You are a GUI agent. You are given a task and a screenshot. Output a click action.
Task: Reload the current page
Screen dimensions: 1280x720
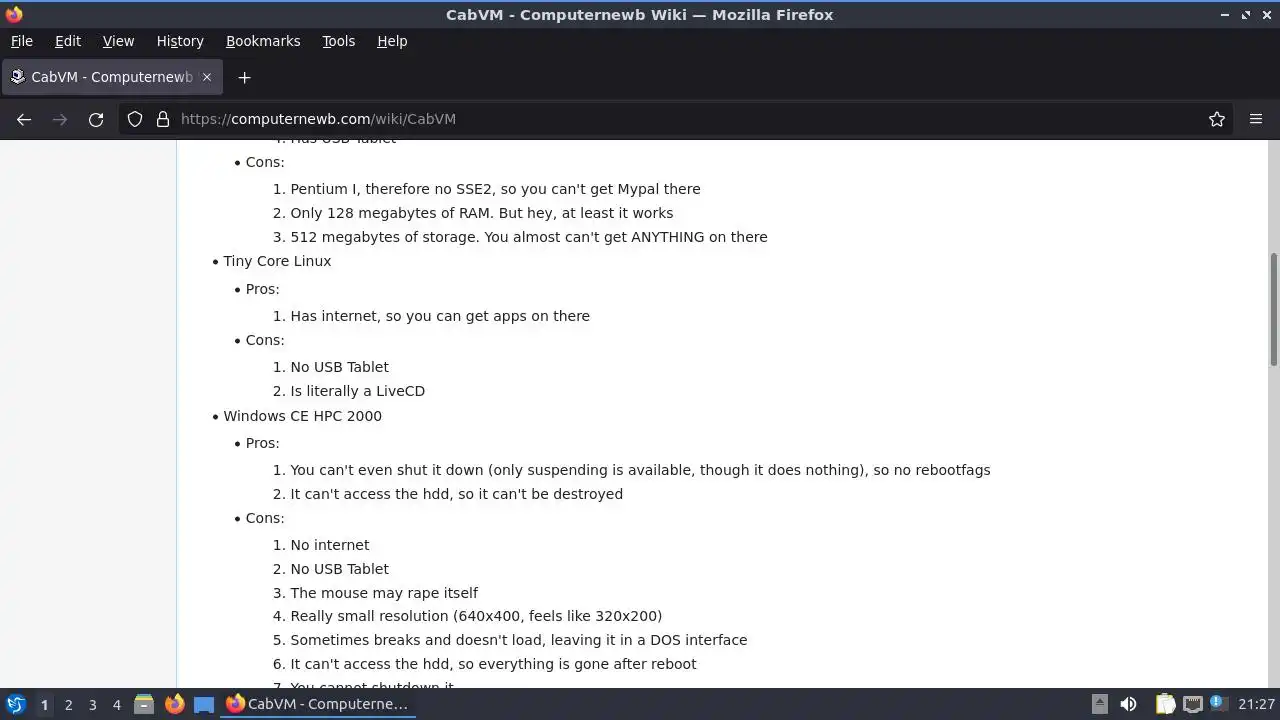96,119
